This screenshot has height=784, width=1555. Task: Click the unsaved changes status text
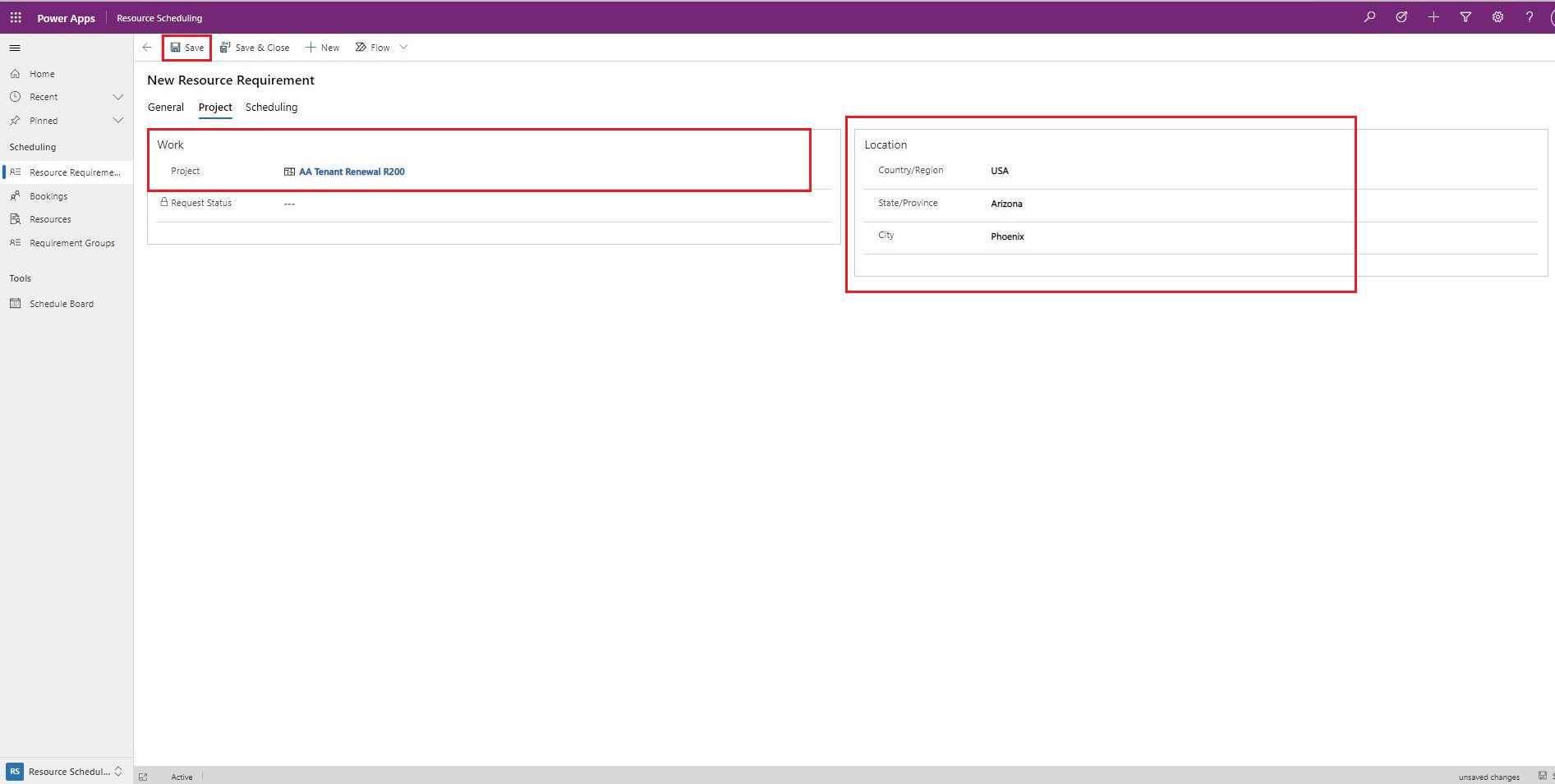(1488, 777)
